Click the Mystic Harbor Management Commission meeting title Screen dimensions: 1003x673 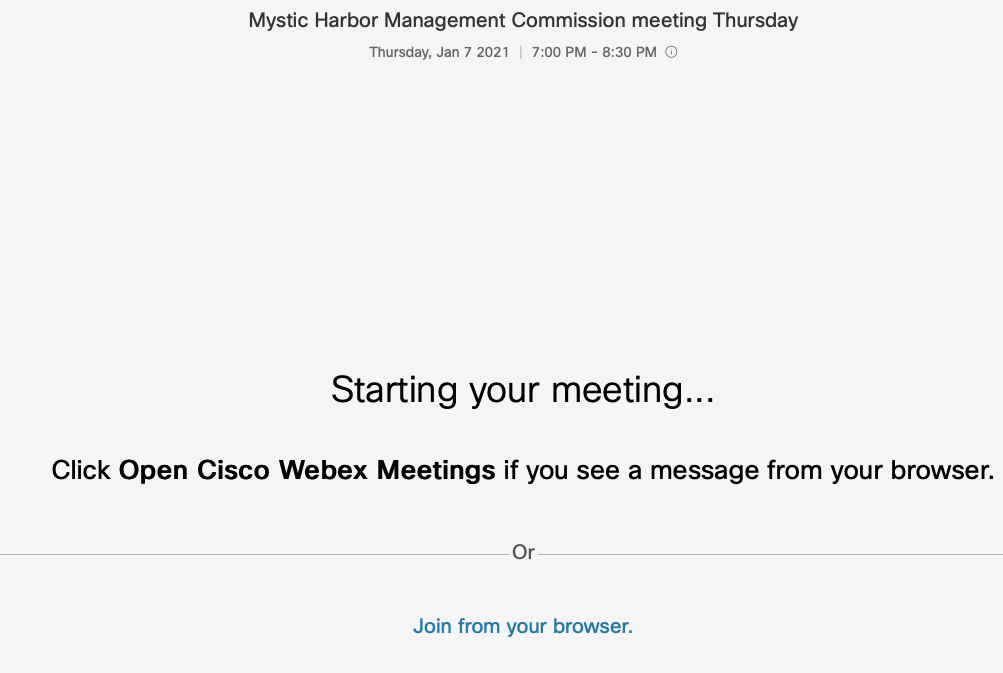click(x=523, y=20)
